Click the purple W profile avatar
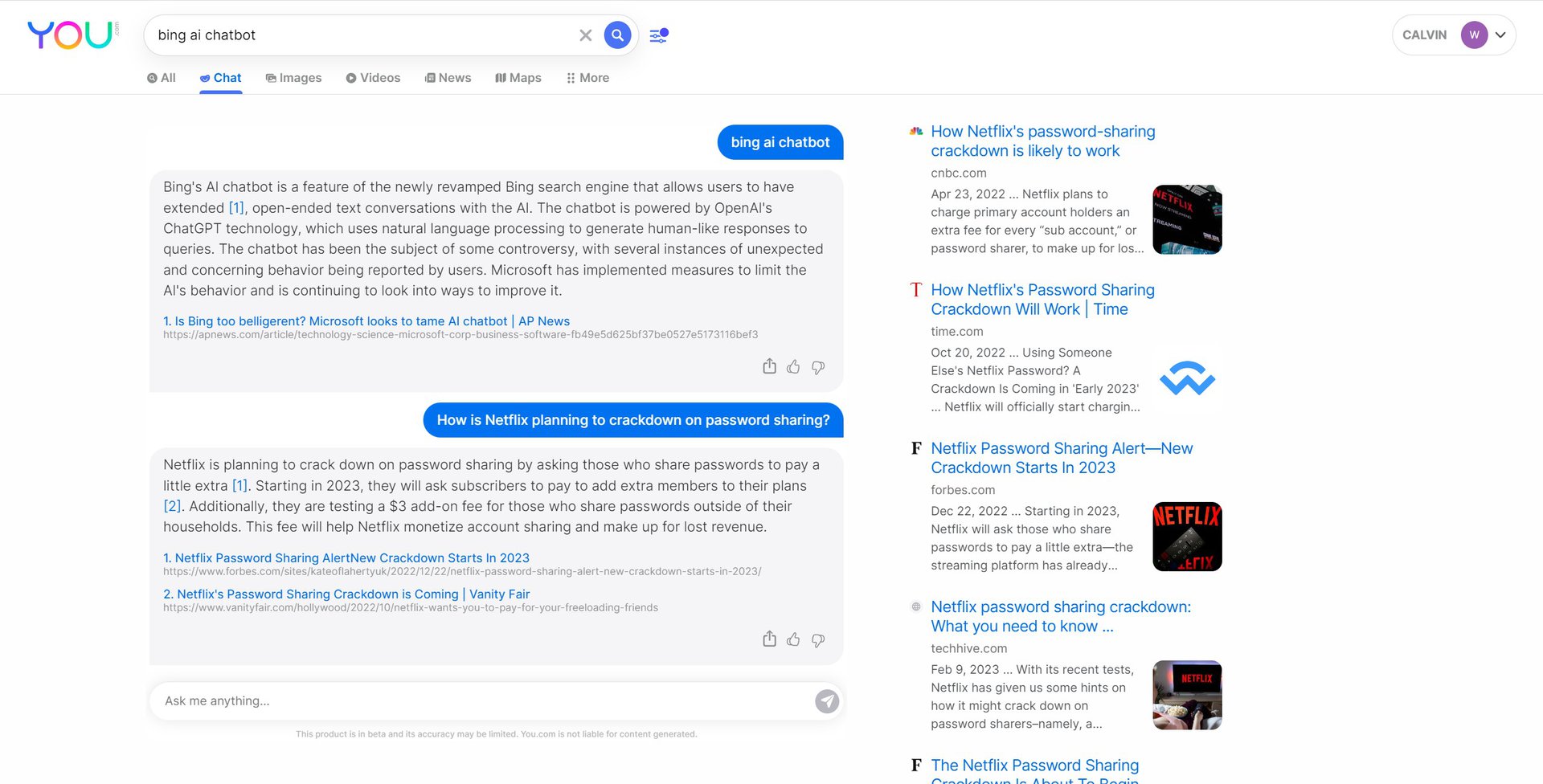The image size is (1543, 784). (1474, 35)
